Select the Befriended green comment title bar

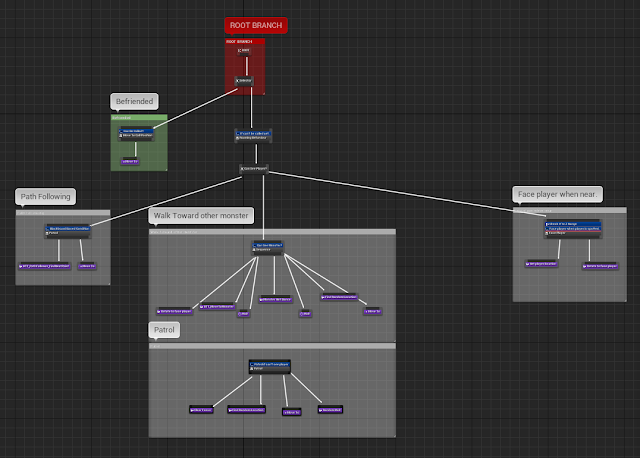tap(139, 118)
